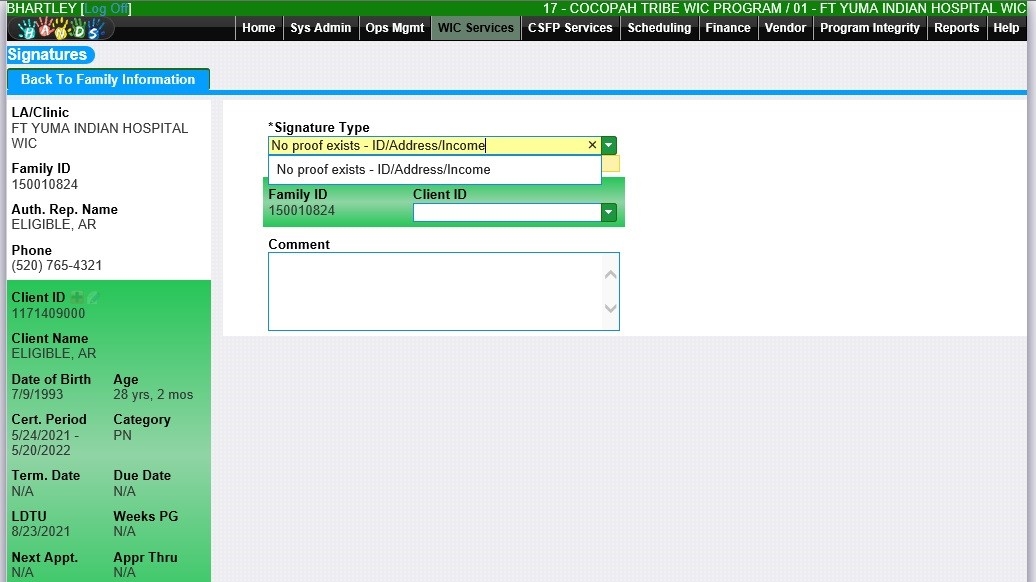Go to the Scheduling menu

click(x=659, y=28)
